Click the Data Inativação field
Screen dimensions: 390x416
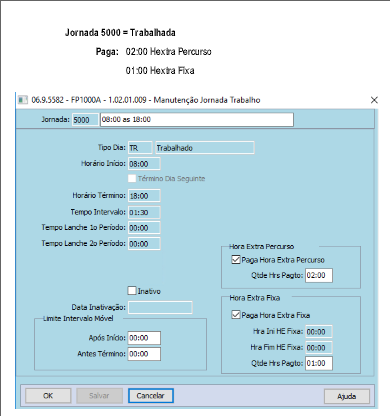[160, 307]
